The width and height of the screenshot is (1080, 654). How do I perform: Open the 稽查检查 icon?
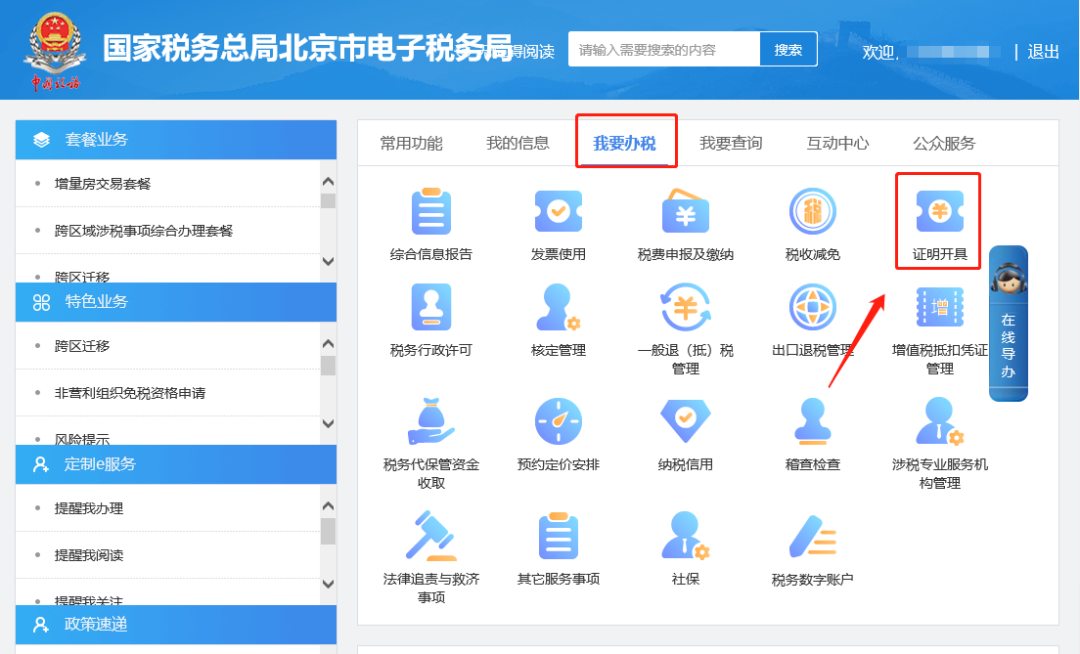click(x=813, y=421)
